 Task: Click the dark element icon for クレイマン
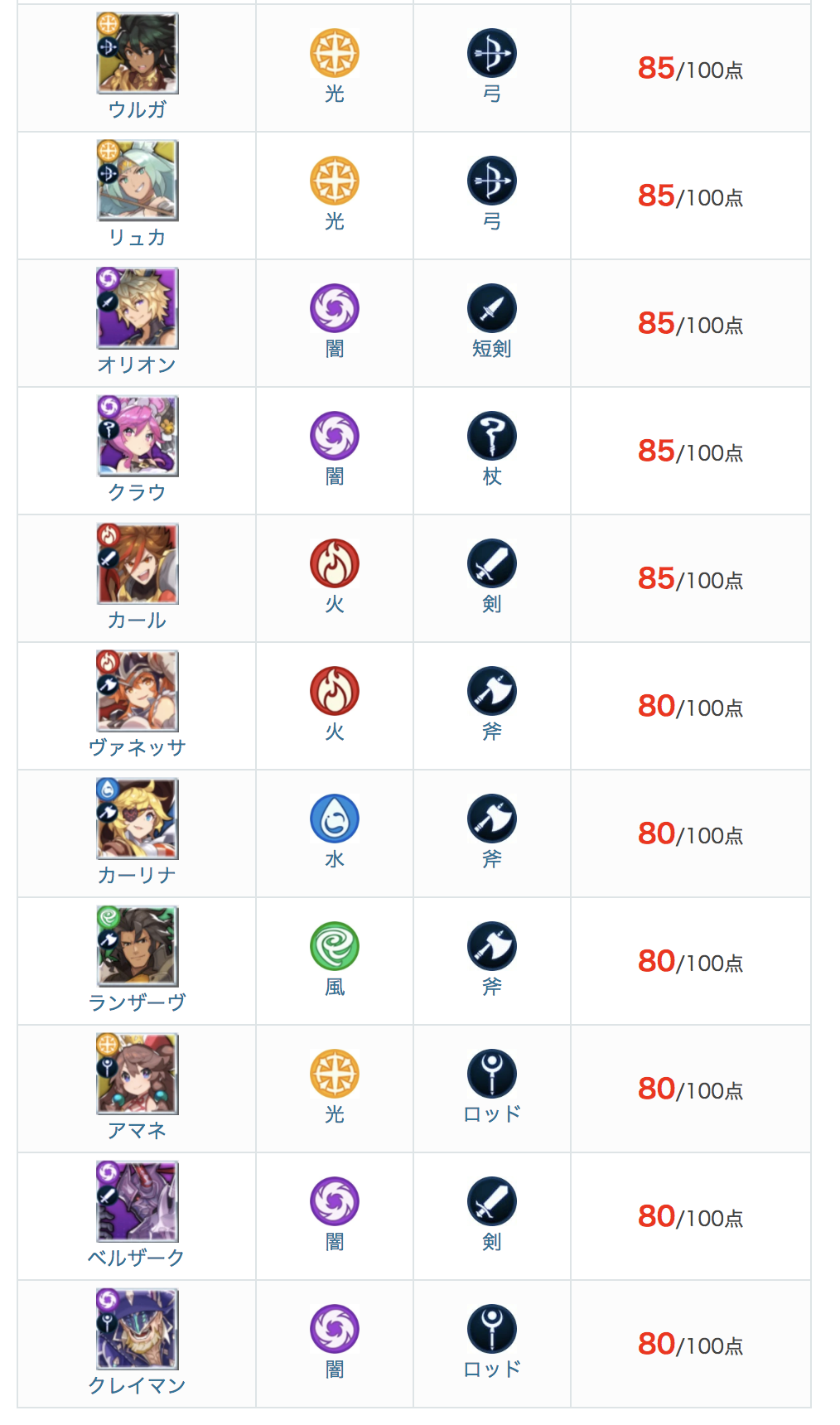334,1329
